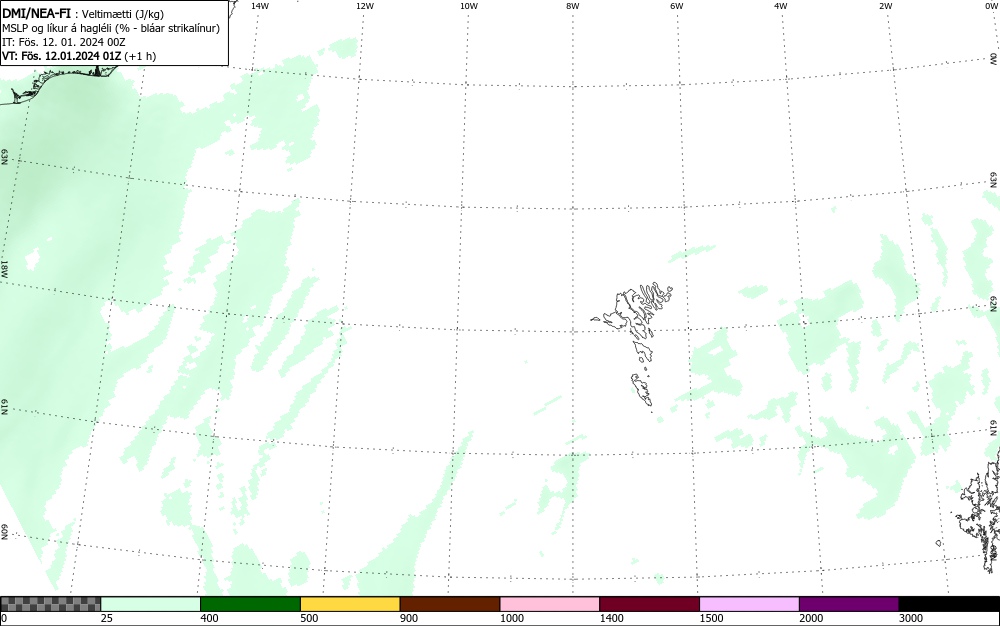Viewport: 1000px width, 626px height.
Task: Click the rotated "62N" latitude label
Action: pyautogui.click(x=993, y=303)
